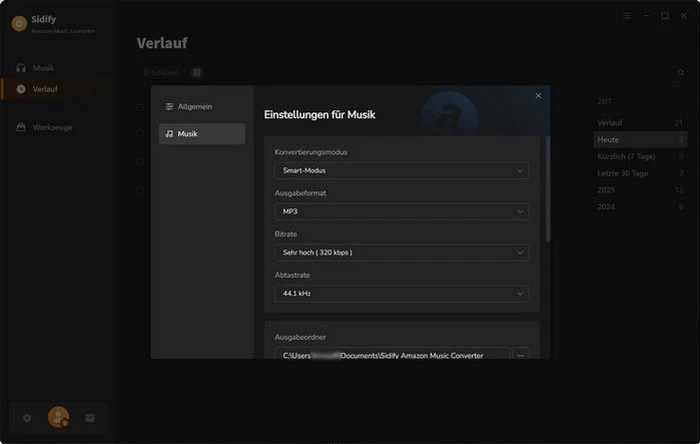
Task: Click the clock Verlauf icon
Action: (21, 89)
